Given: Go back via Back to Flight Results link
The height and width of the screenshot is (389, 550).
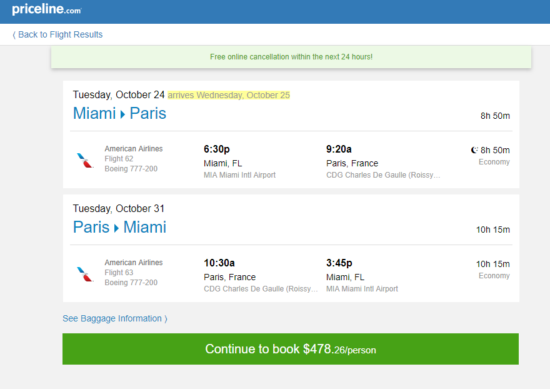Looking at the screenshot, I should [58, 34].
